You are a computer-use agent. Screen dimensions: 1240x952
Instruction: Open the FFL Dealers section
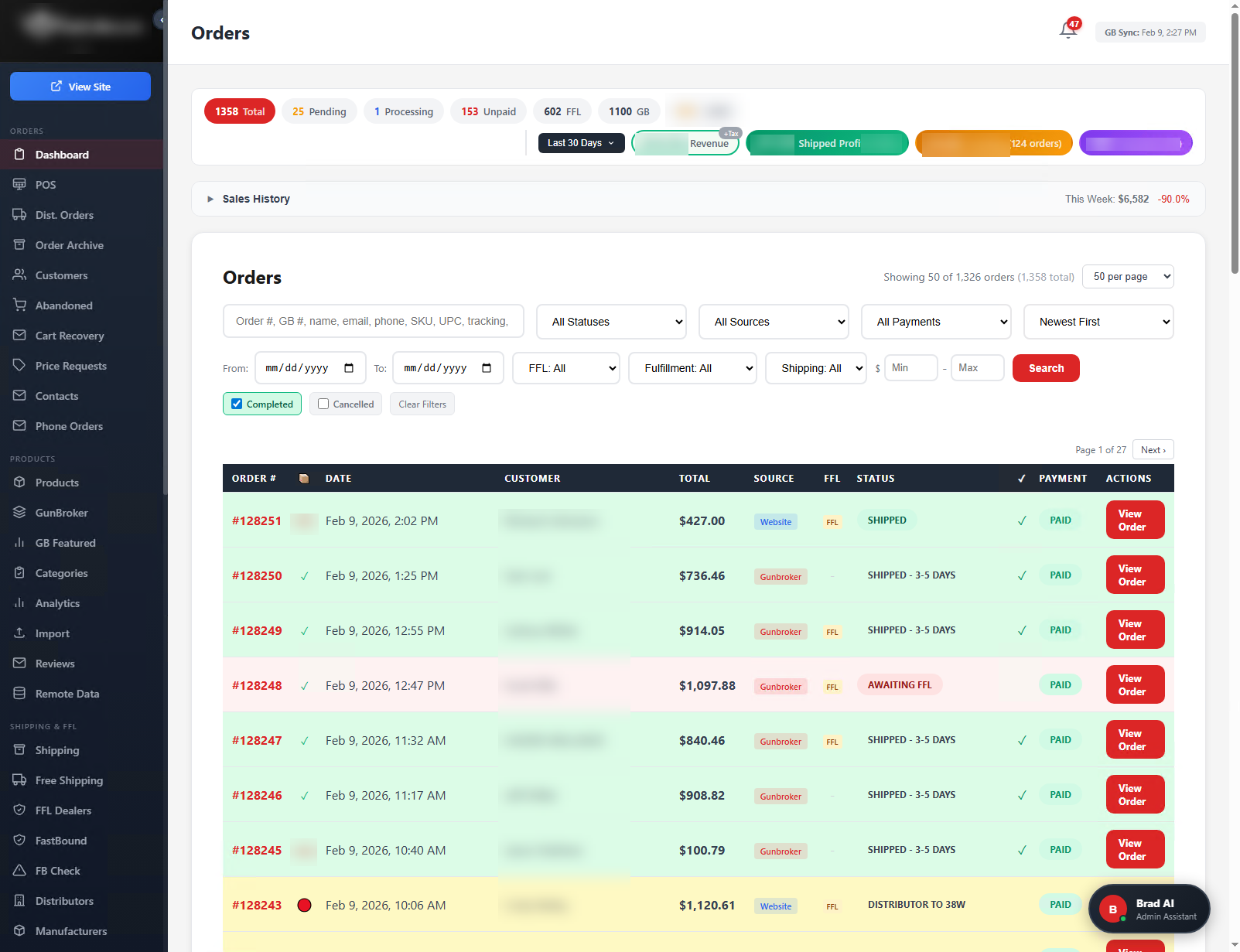[x=60, y=810]
